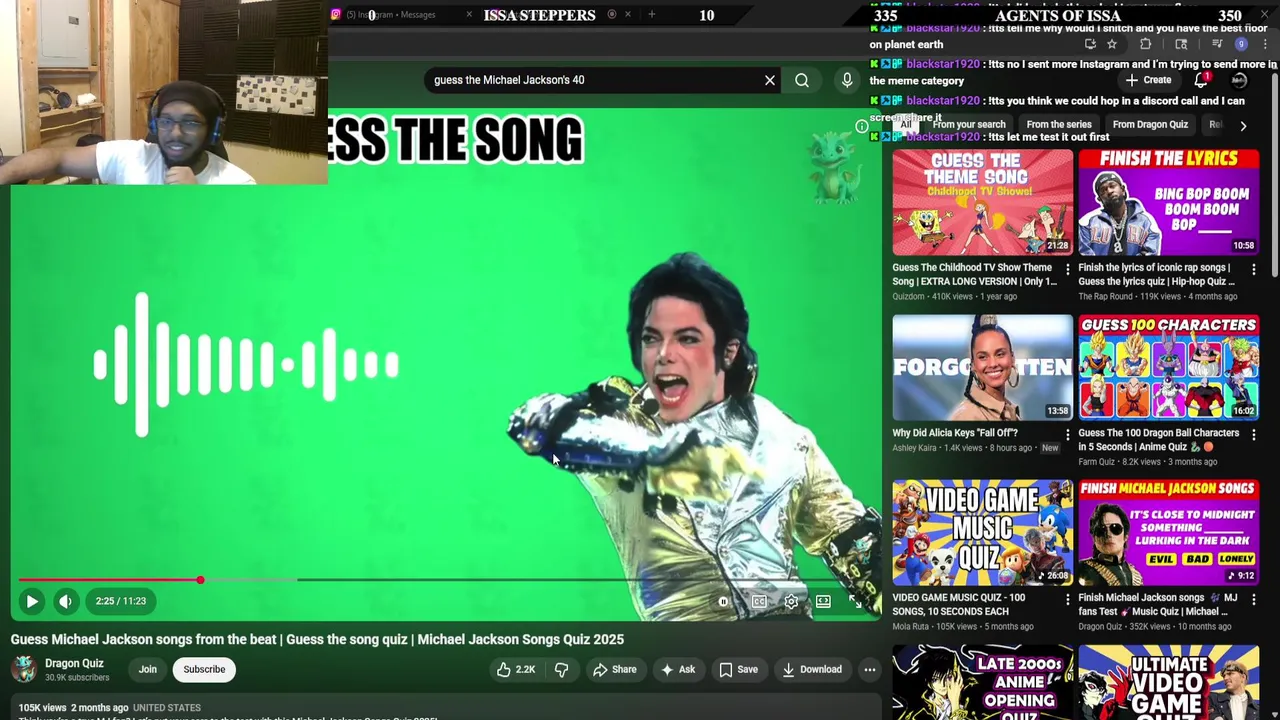Switch to the Instagram Messages browser tab
Viewport: 1280px width, 720px height.
click(x=400, y=14)
